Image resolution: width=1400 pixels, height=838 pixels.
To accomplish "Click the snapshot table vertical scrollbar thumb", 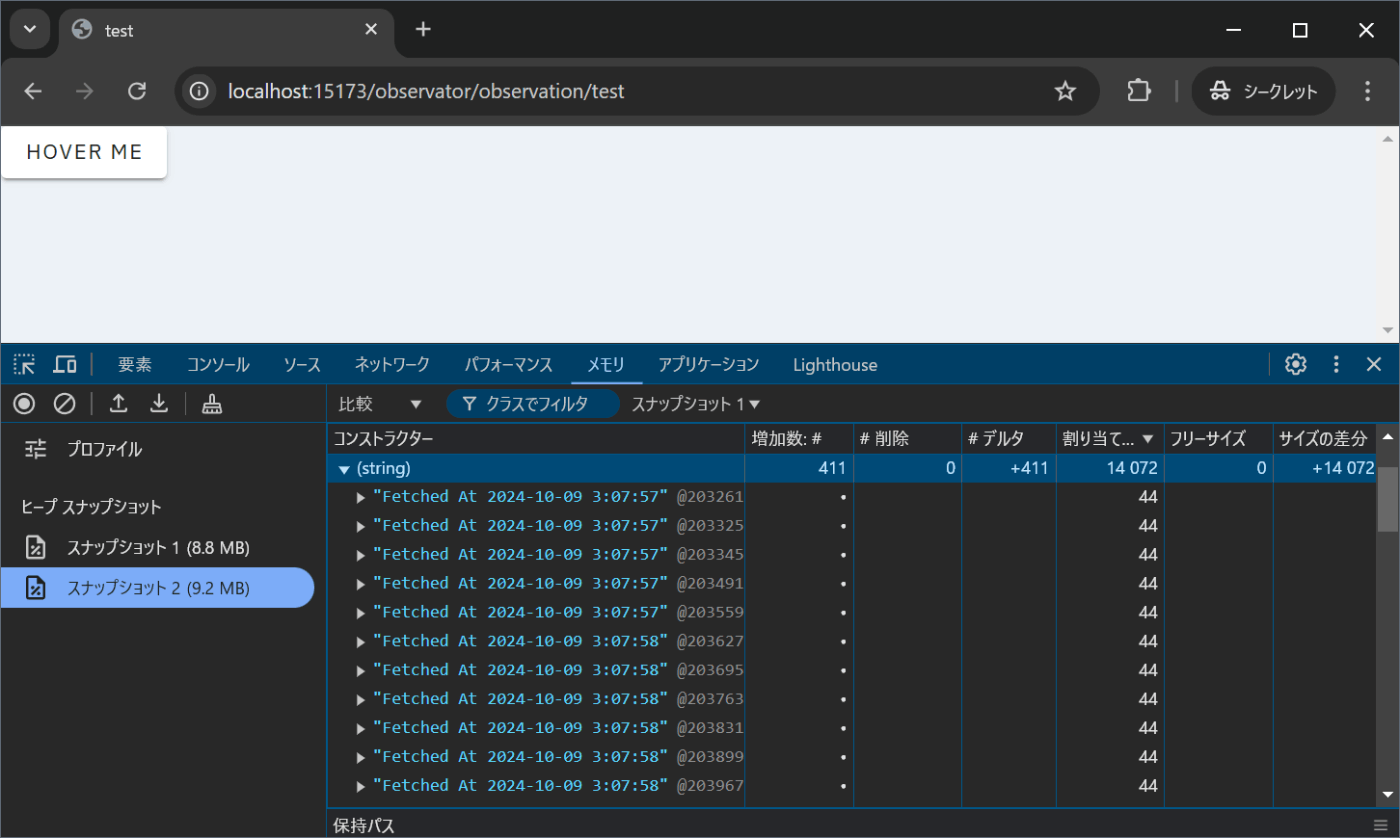I will pyautogui.click(x=1387, y=498).
